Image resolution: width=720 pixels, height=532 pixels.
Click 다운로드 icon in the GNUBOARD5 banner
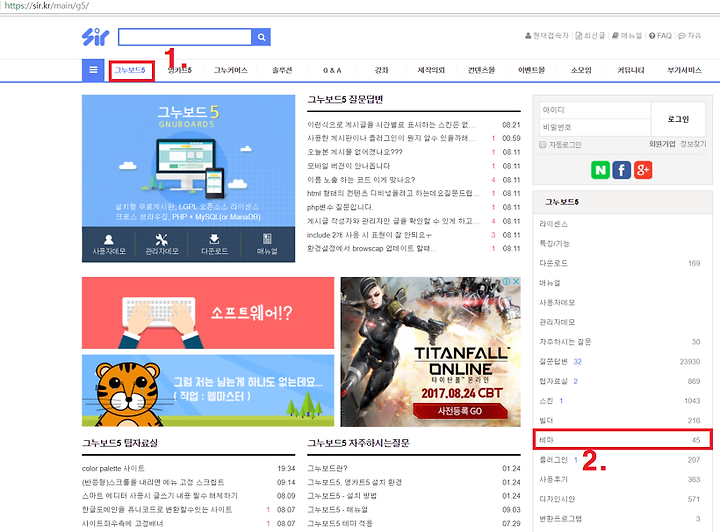pyautogui.click(x=214, y=245)
